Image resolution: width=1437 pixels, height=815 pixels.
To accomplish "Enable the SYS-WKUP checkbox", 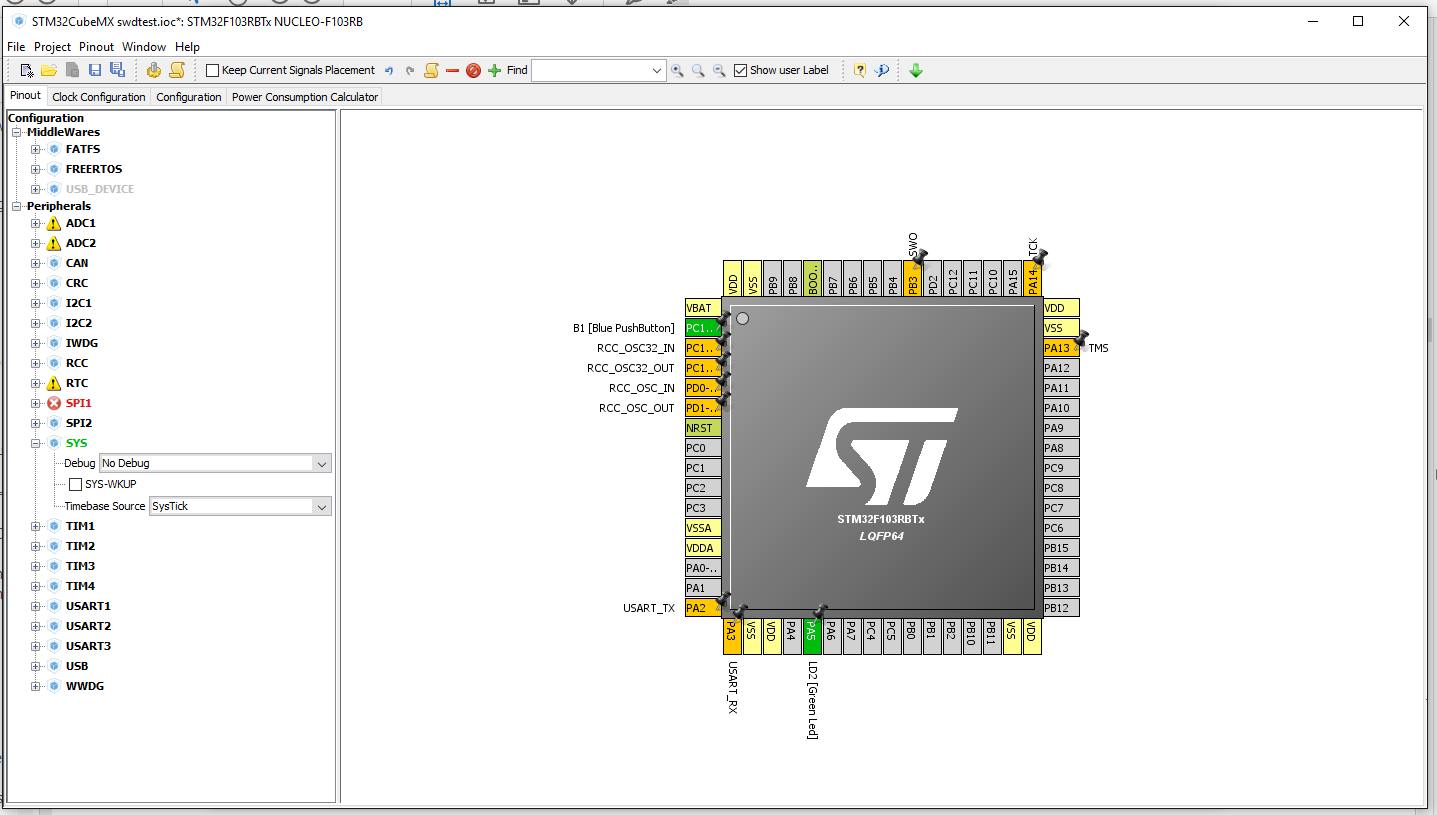I will 76,484.
